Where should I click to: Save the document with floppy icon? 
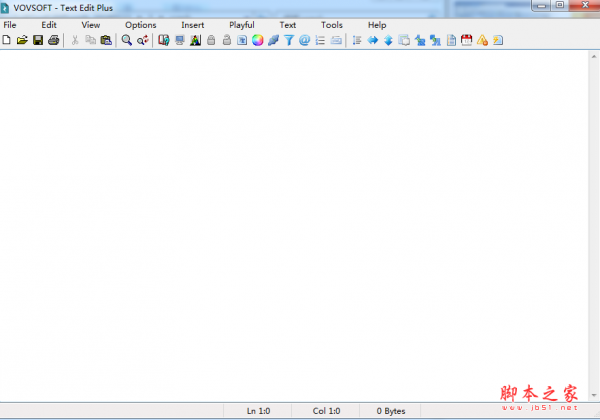pos(38,40)
